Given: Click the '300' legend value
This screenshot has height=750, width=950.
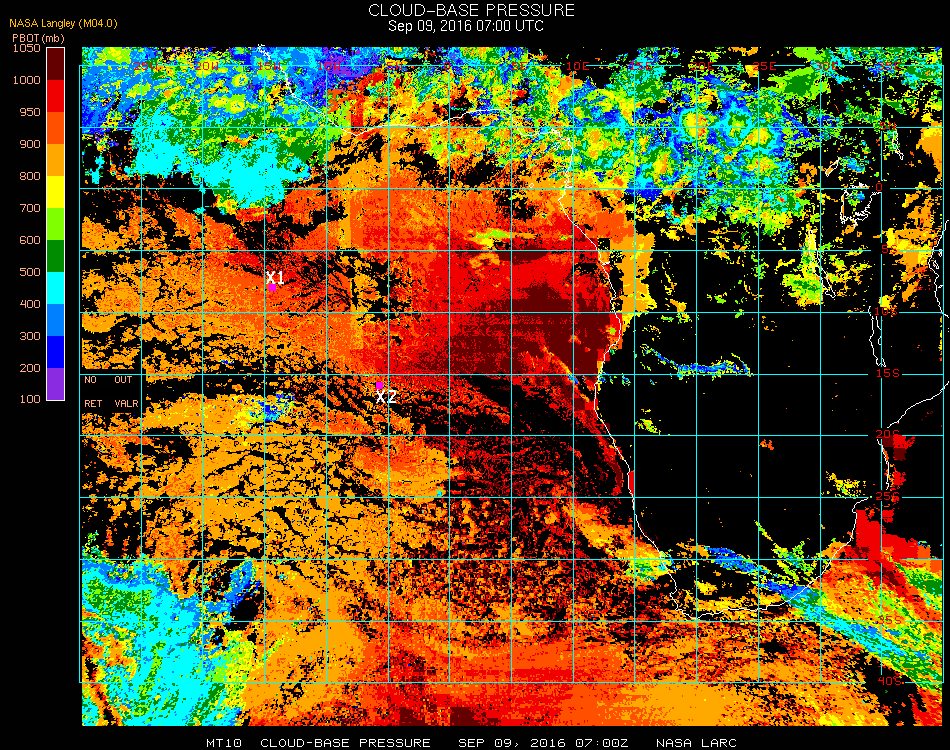Looking at the screenshot, I should coord(30,336).
